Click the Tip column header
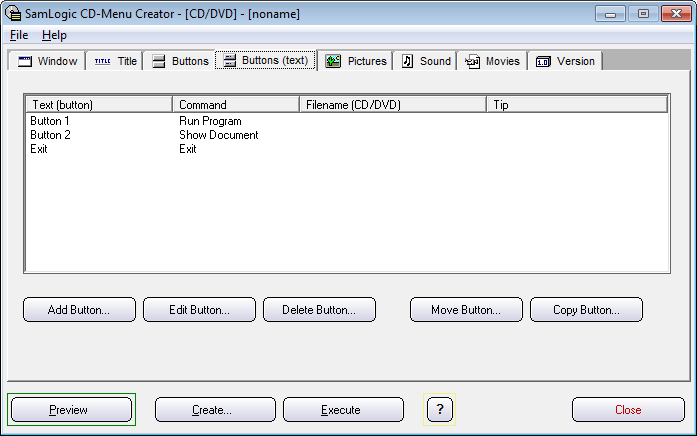The height and width of the screenshot is (436, 697). (x=577, y=105)
